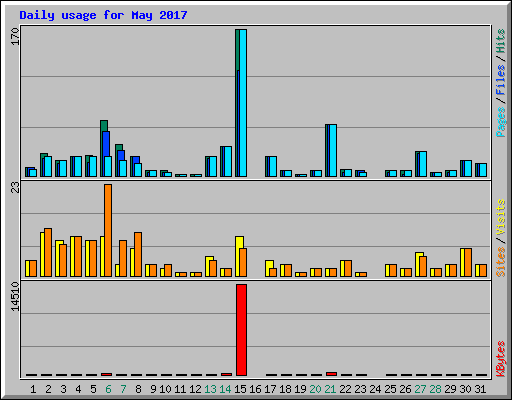This screenshot has width=512, height=400.
Task: Select day label 10 on the x-axis
Action: (x=165, y=389)
